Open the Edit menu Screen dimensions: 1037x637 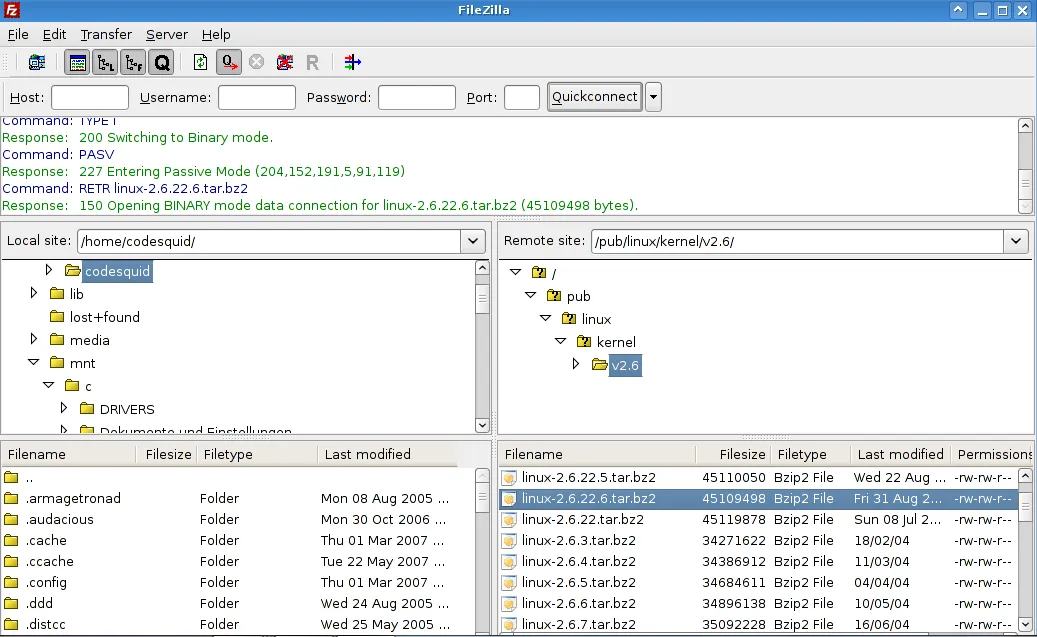(x=54, y=34)
